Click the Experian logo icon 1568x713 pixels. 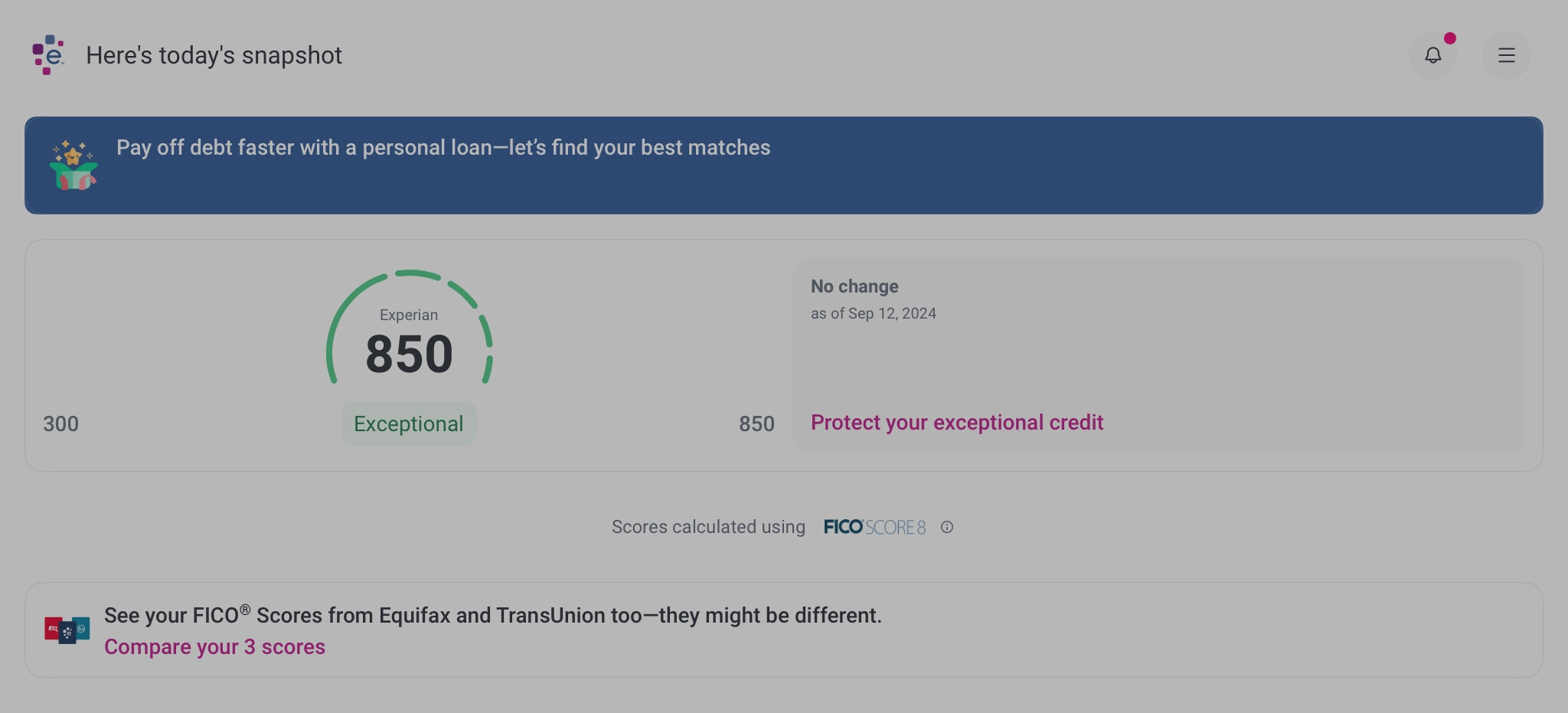click(48, 55)
